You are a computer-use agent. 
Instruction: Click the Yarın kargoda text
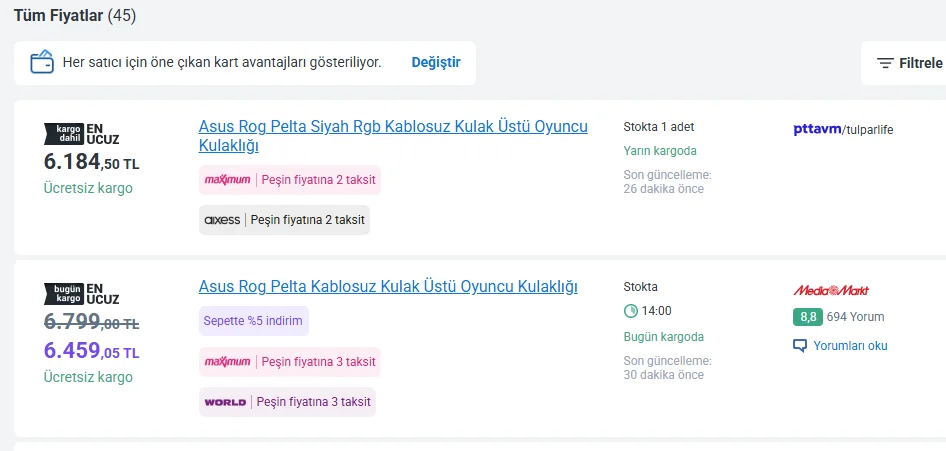coord(660,151)
